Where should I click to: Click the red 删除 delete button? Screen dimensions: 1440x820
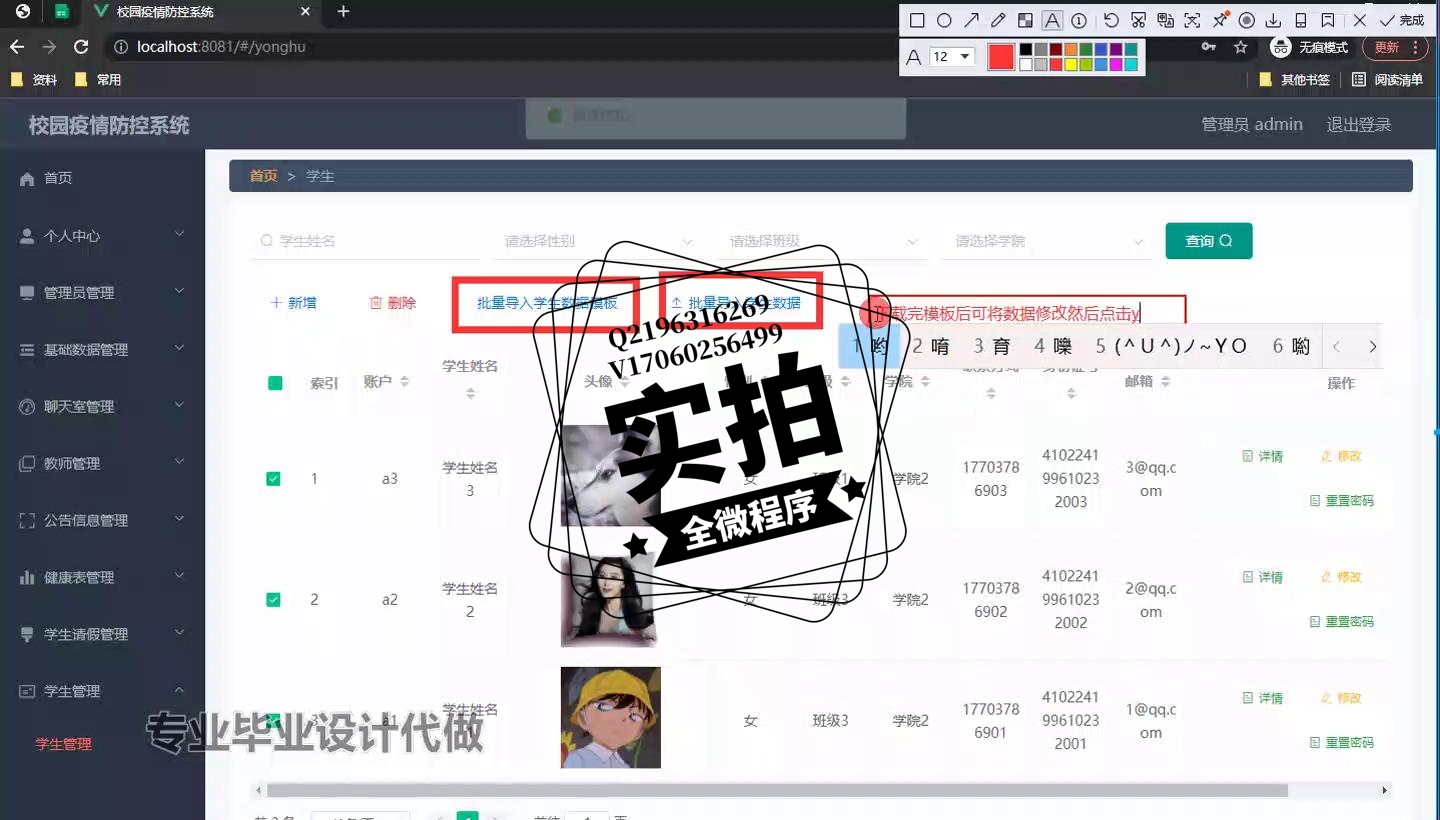click(x=392, y=303)
